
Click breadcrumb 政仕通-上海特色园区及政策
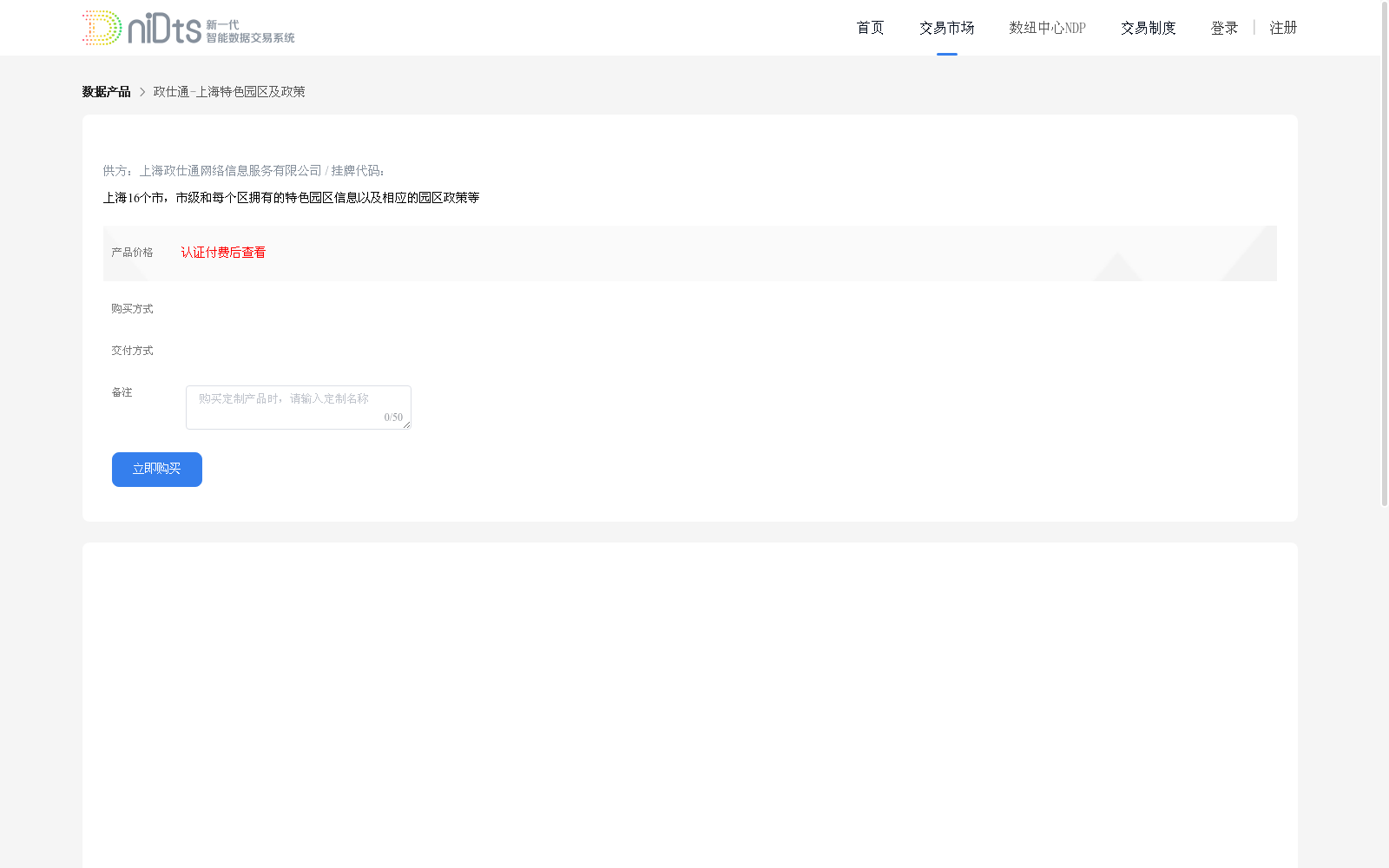click(229, 92)
